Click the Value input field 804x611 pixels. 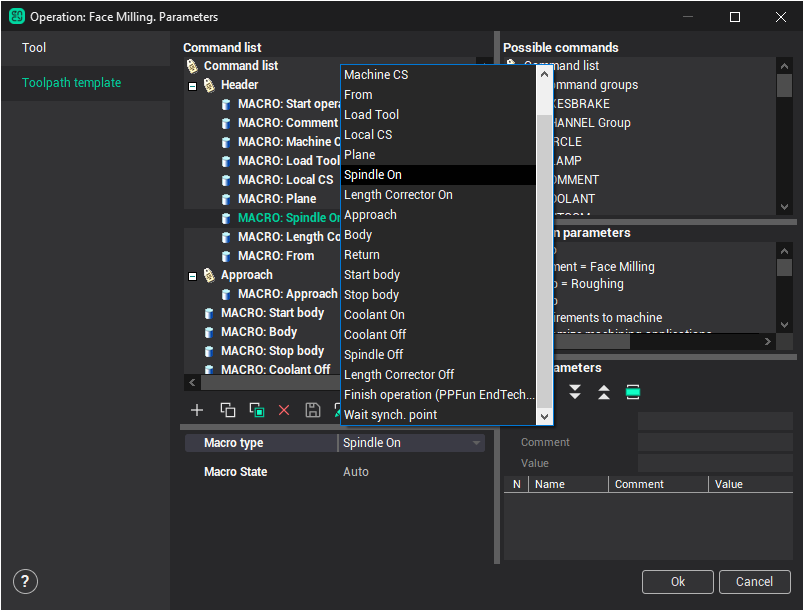click(x=714, y=463)
